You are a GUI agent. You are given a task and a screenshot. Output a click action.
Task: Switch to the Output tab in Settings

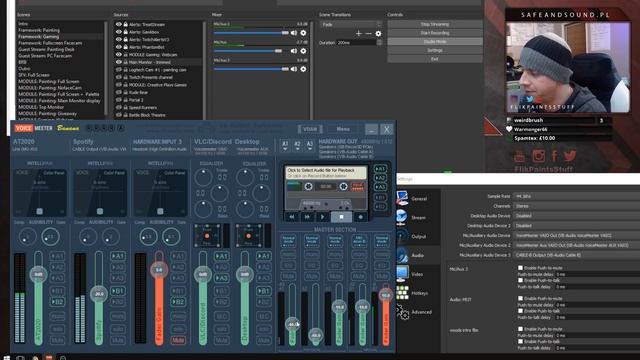tap(418, 236)
